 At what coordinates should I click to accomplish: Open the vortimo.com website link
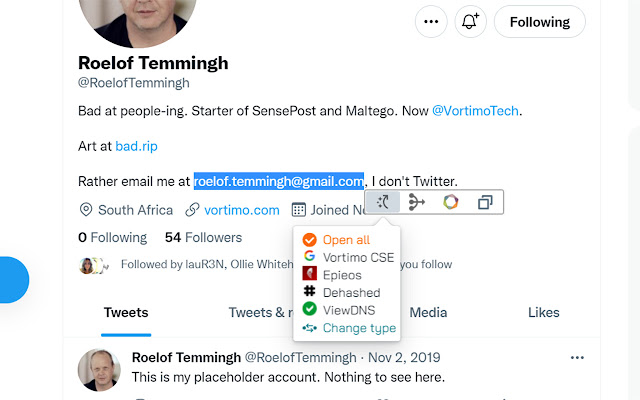[x=242, y=210]
